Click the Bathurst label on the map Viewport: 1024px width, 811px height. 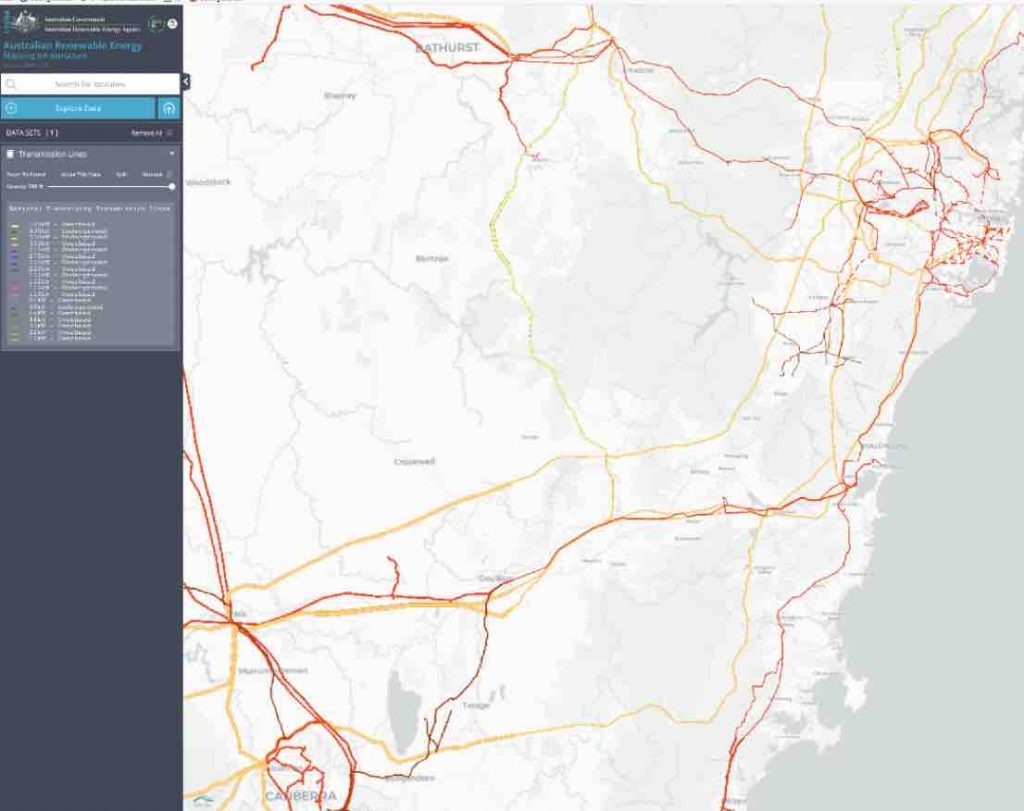[x=448, y=47]
